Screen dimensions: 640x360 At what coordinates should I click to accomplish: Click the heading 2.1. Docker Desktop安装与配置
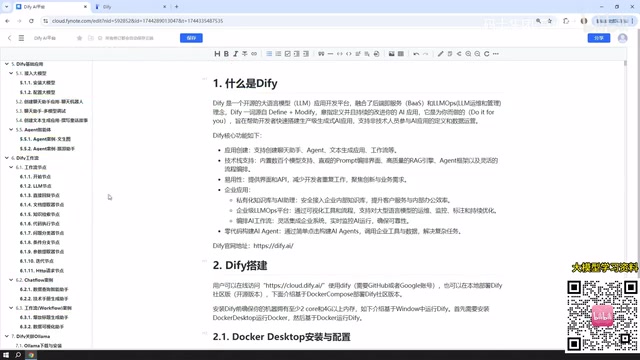tap(282, 337)
